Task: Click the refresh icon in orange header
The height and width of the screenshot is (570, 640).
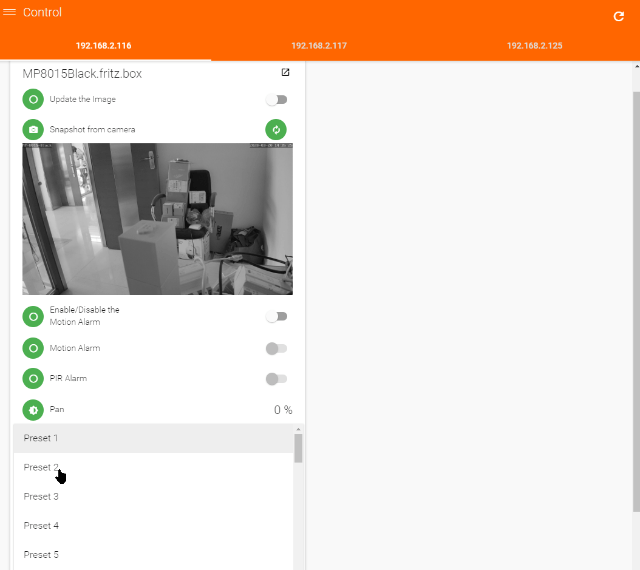Action: click(618, 17)
